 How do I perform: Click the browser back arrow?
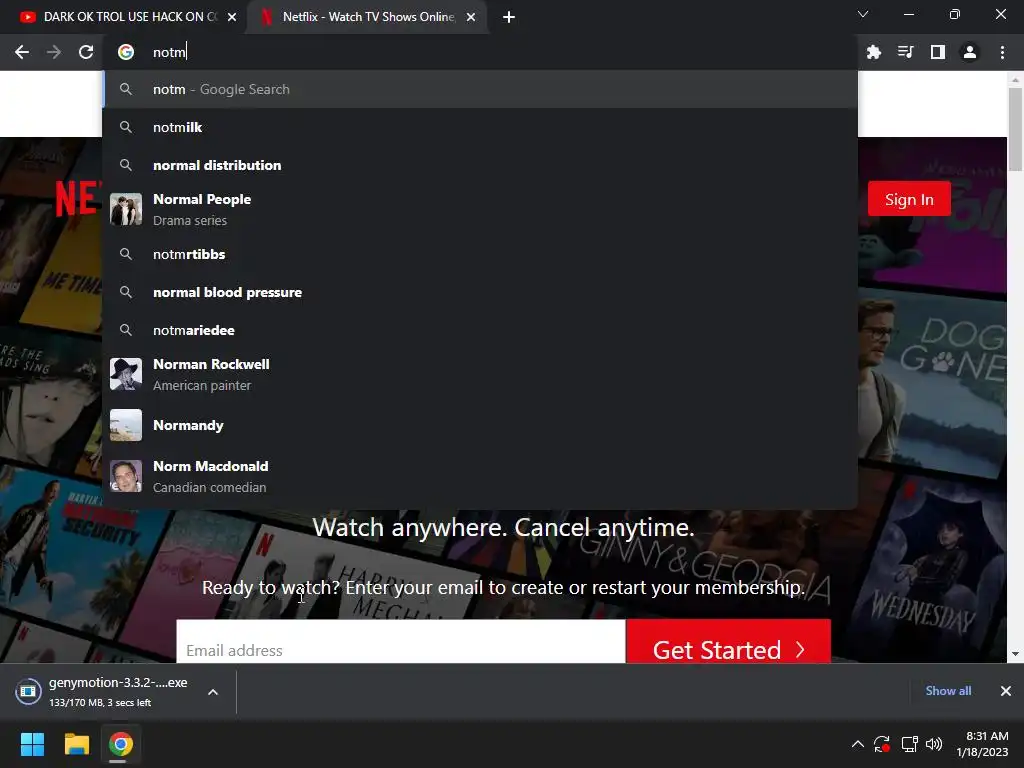(22, 52)
